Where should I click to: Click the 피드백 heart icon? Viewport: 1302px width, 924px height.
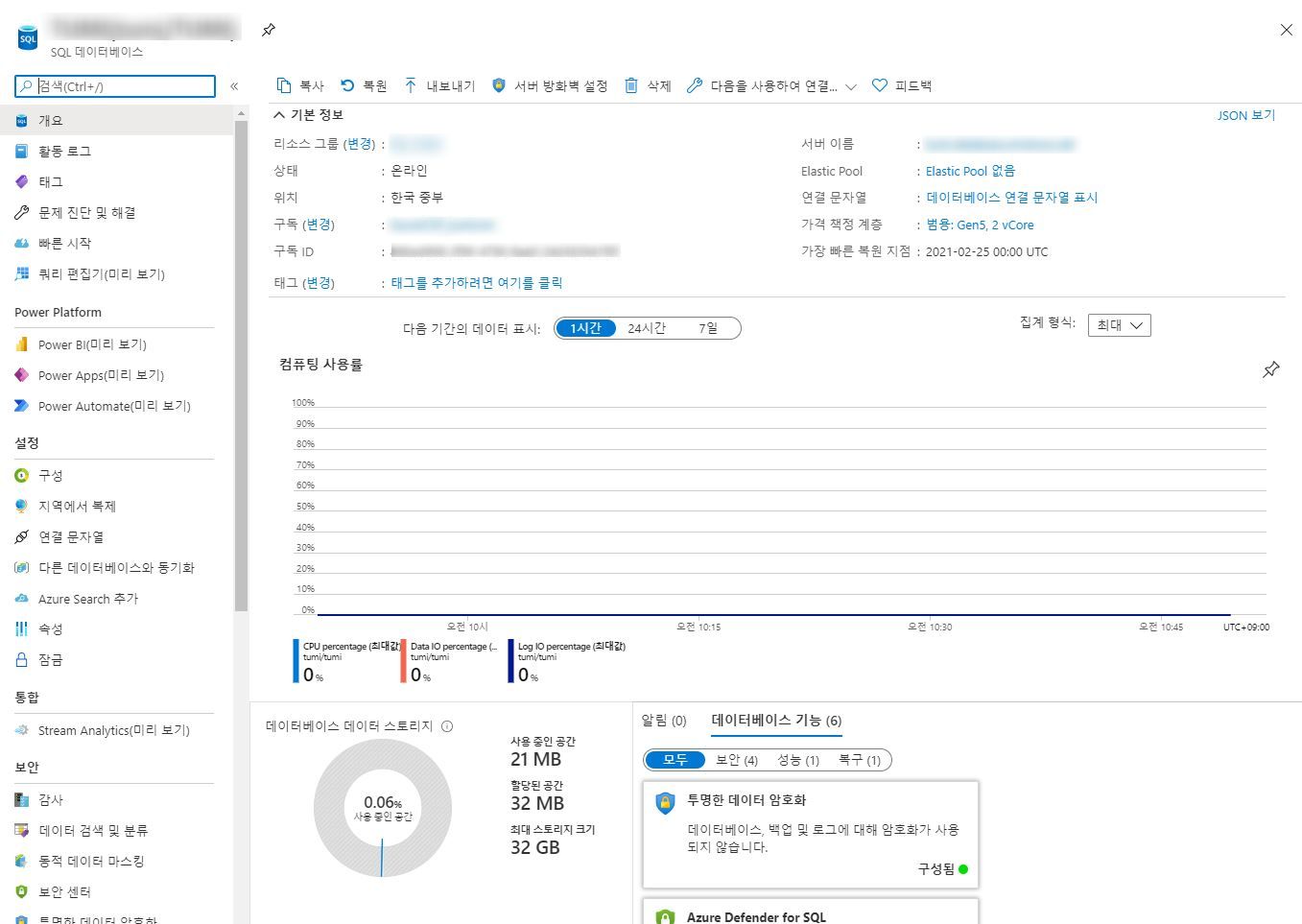point(880,85)
